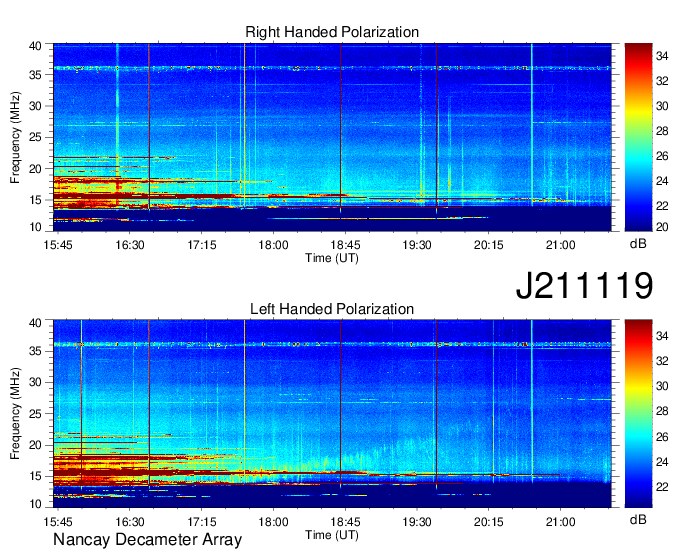
Task: Click the 10 MHz tick on right-handed plot
Action: tap(35, 227)
